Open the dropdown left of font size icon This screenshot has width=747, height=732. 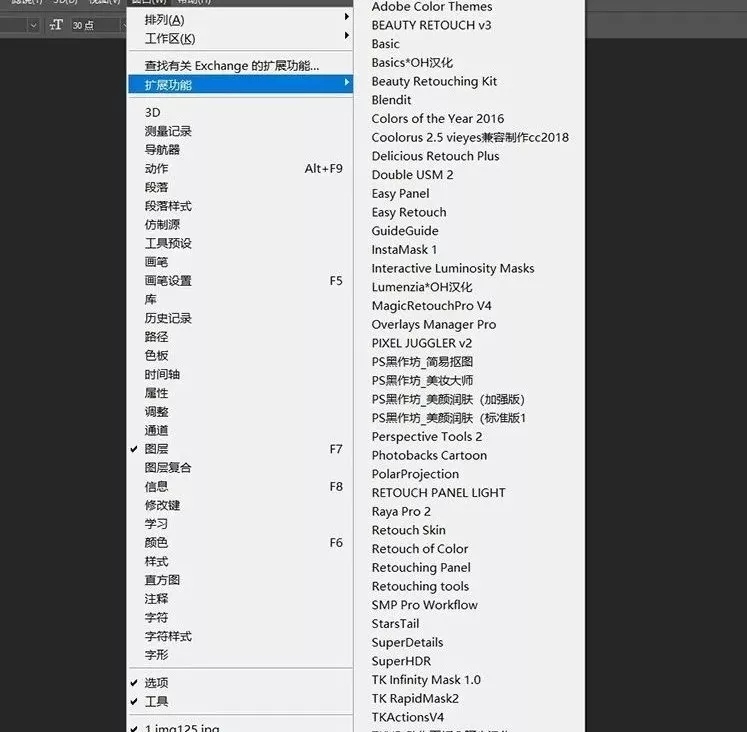pos(33,25)
